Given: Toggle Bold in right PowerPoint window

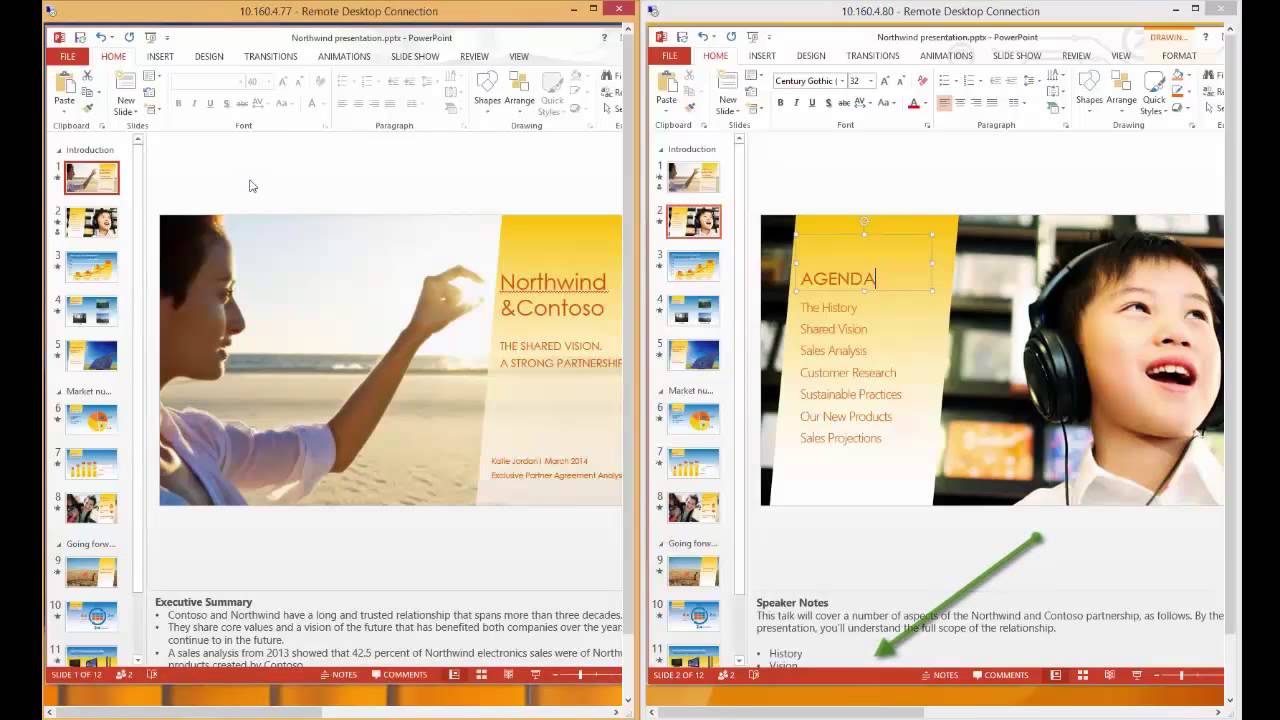Looking at the screenshot, I should [781, 103].
